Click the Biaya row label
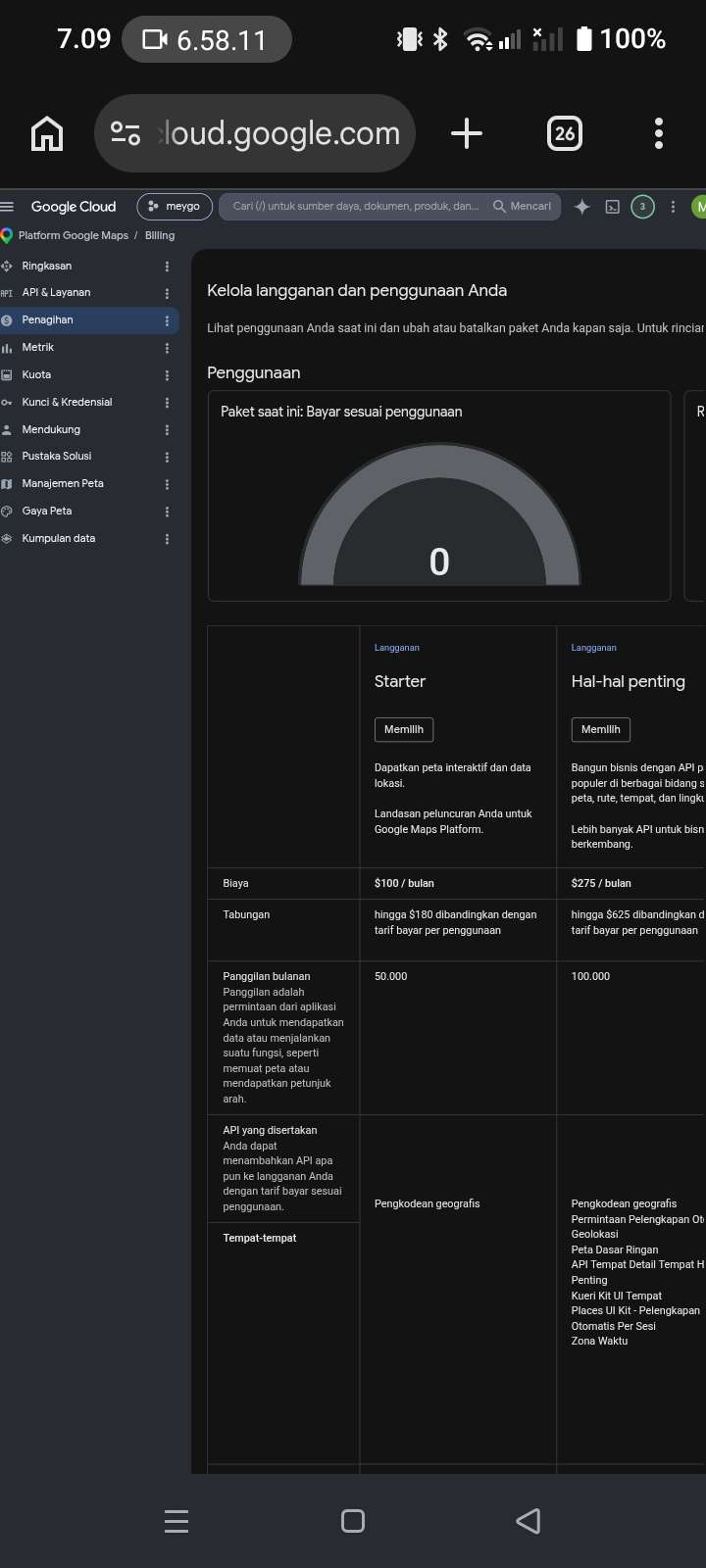This screenshot has width=706, height=1568. [x=235, y=883]
